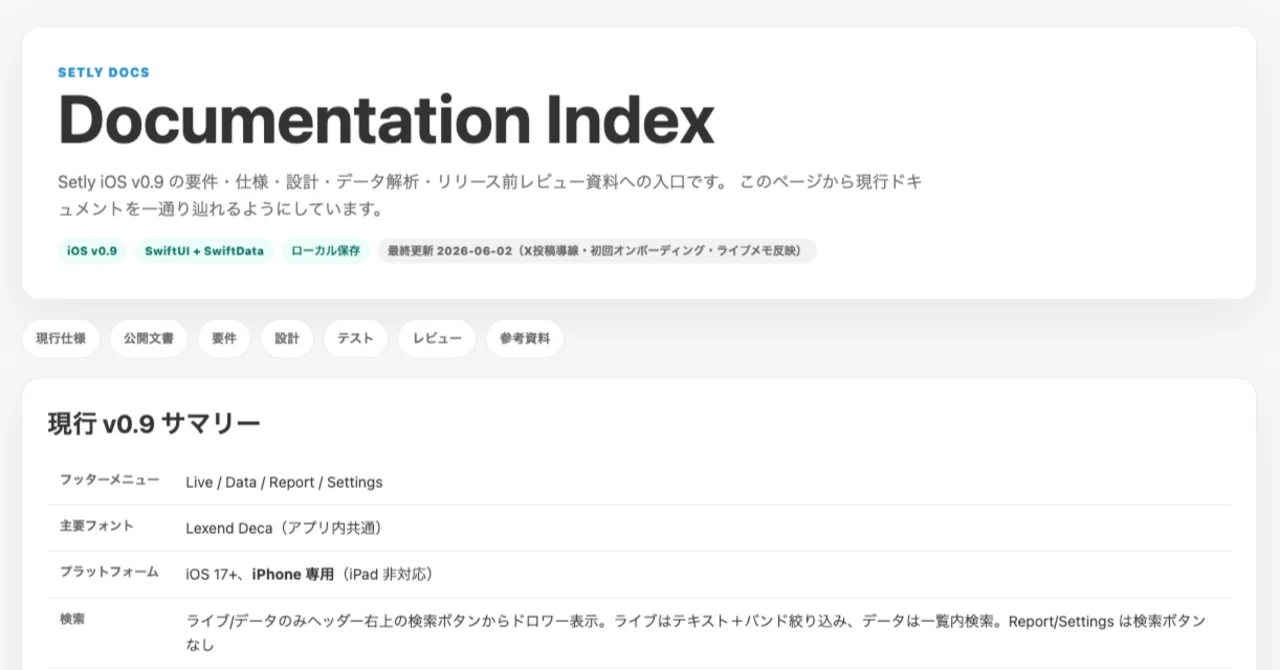The height and width of the screenshot is (670, 1280).
Task: Select the 要件 navigation pill
Action: pyautogui.click(x=224, y=339)
